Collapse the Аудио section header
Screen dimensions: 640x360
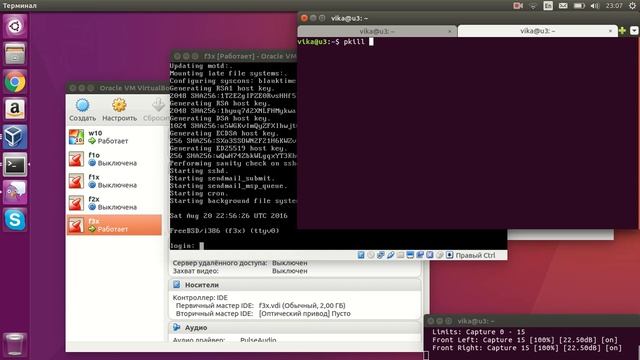tap(296, 327)
